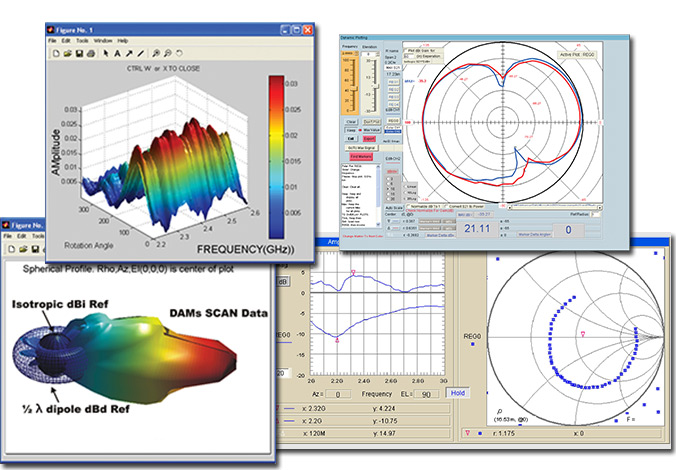Click the Auto Scale button
The width and height of the screenshot is (676, 470).
point(394,207)
